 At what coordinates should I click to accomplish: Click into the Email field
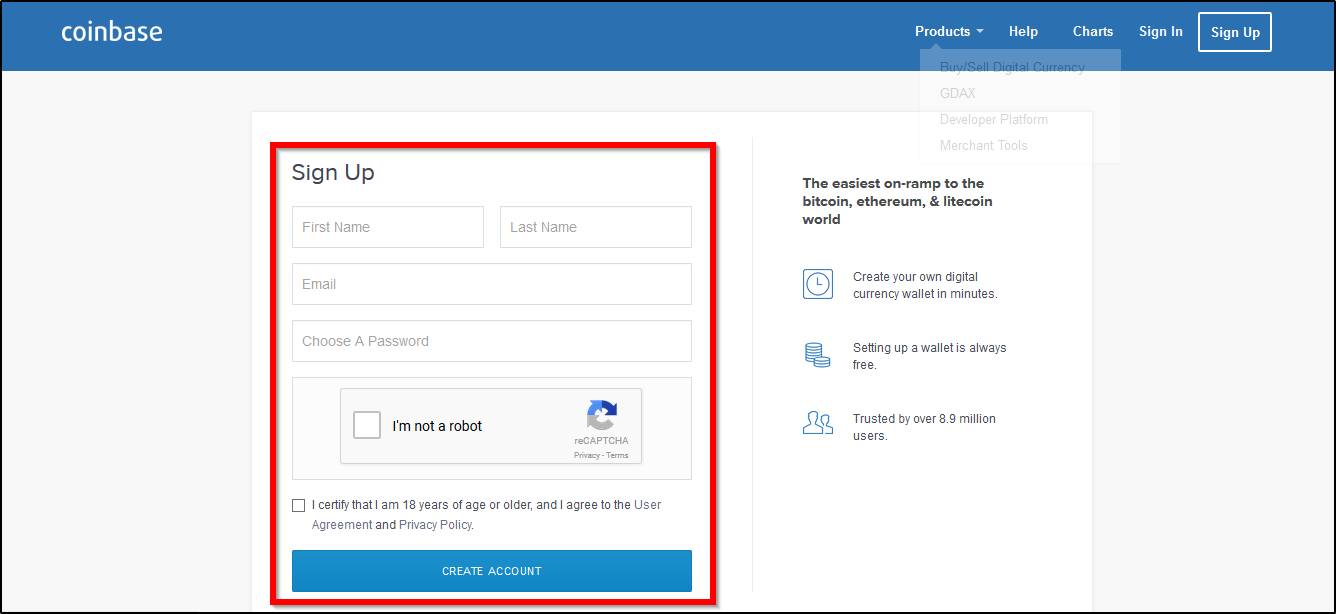click(492, 284)
